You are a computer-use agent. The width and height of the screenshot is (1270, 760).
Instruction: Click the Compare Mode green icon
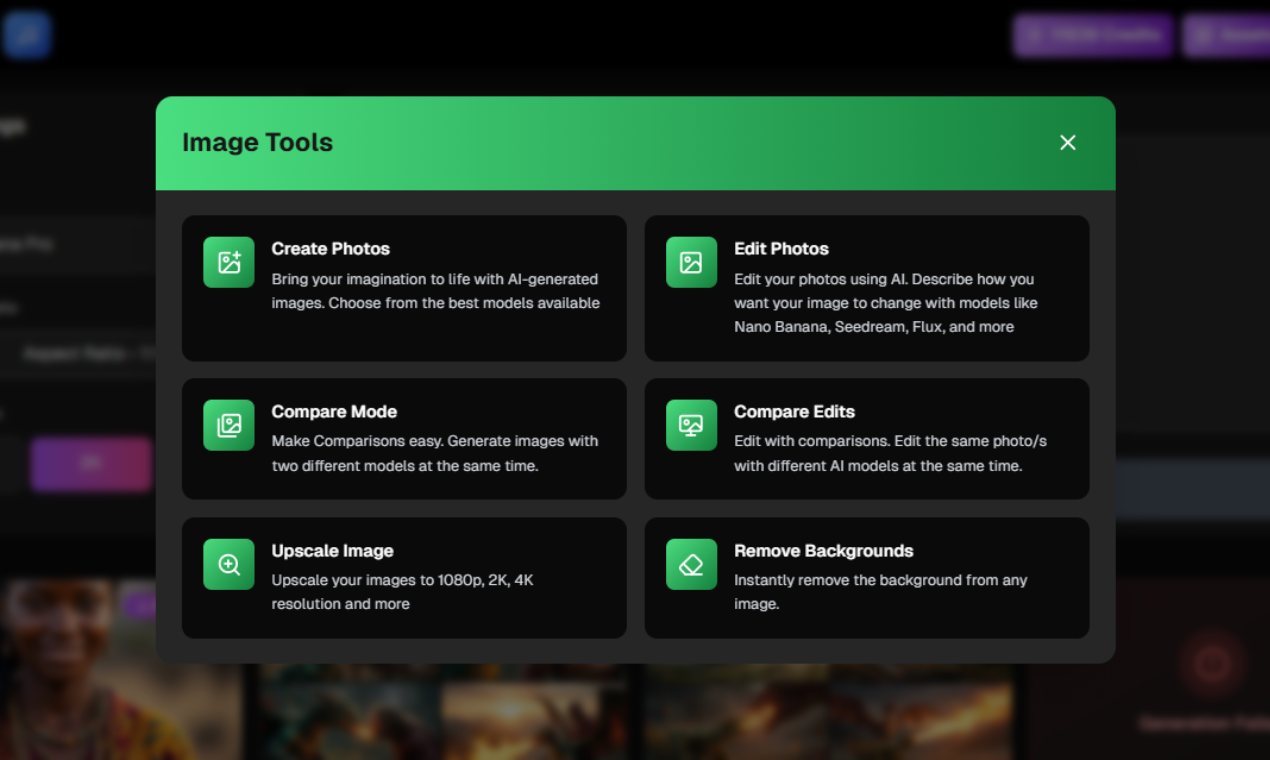[228, 424]
